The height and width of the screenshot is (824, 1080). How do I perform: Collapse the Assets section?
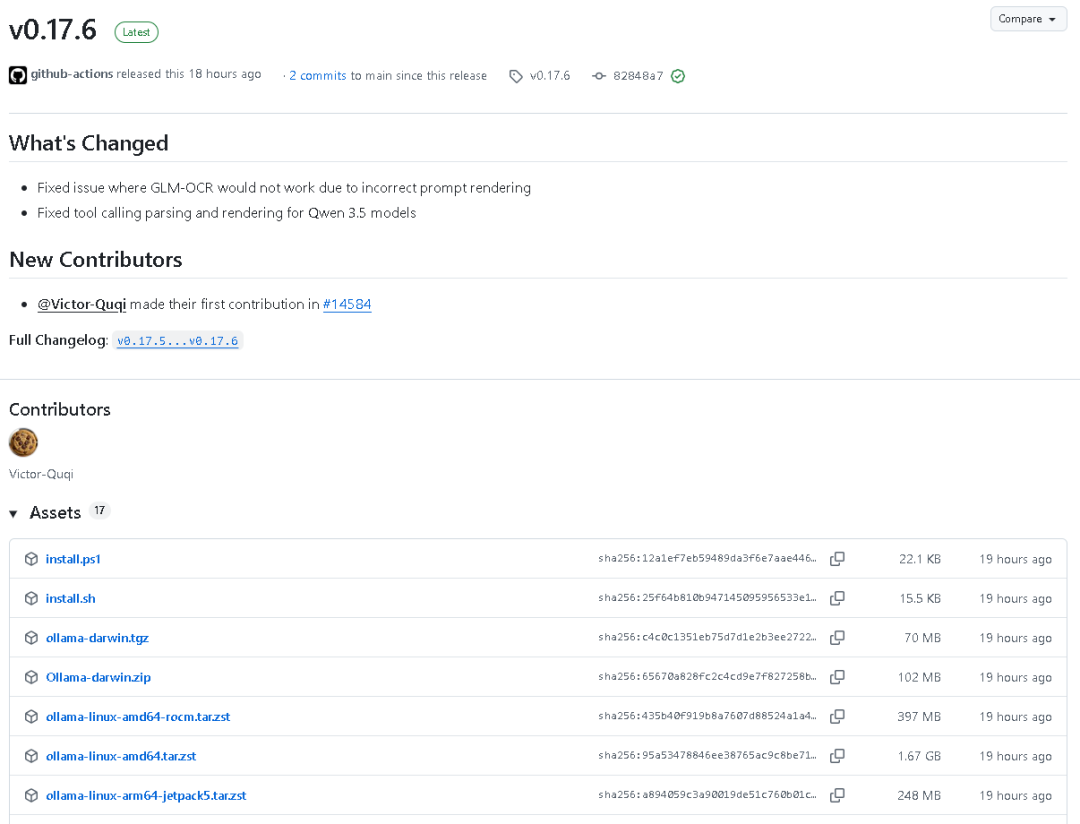[x=14, y=513]
